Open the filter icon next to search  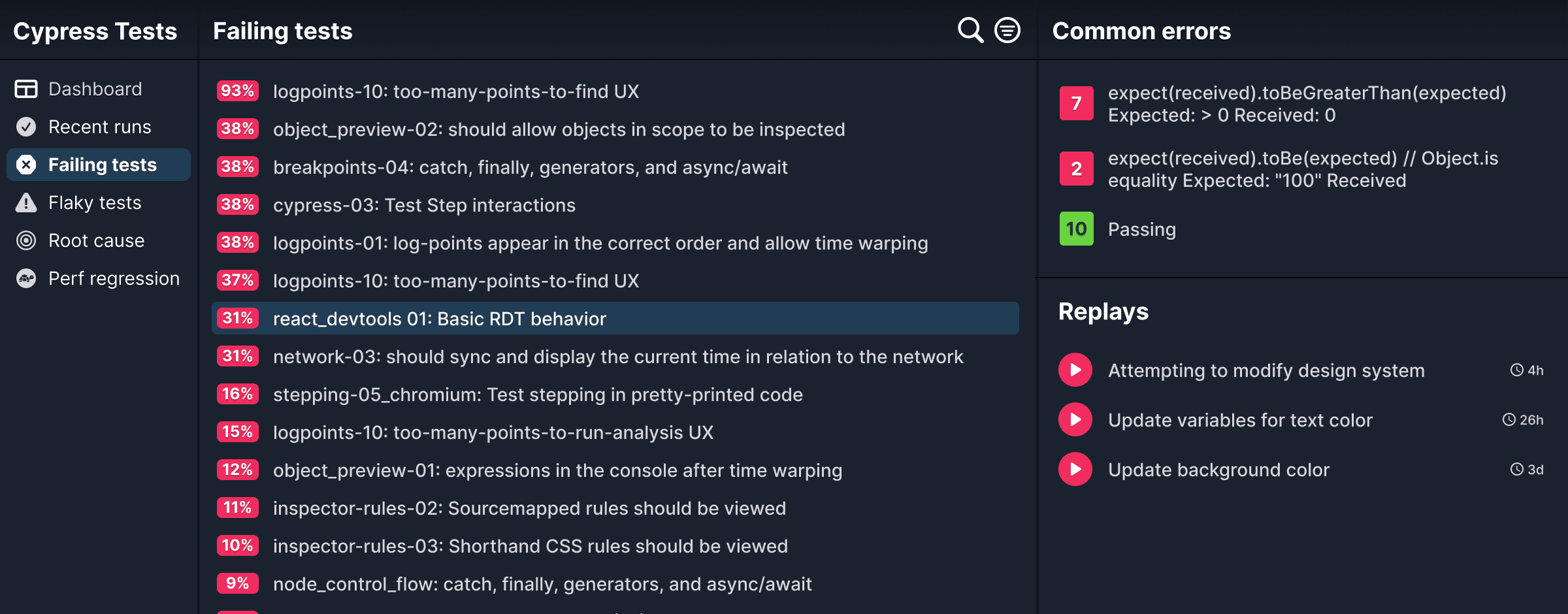coord(1007,30)
